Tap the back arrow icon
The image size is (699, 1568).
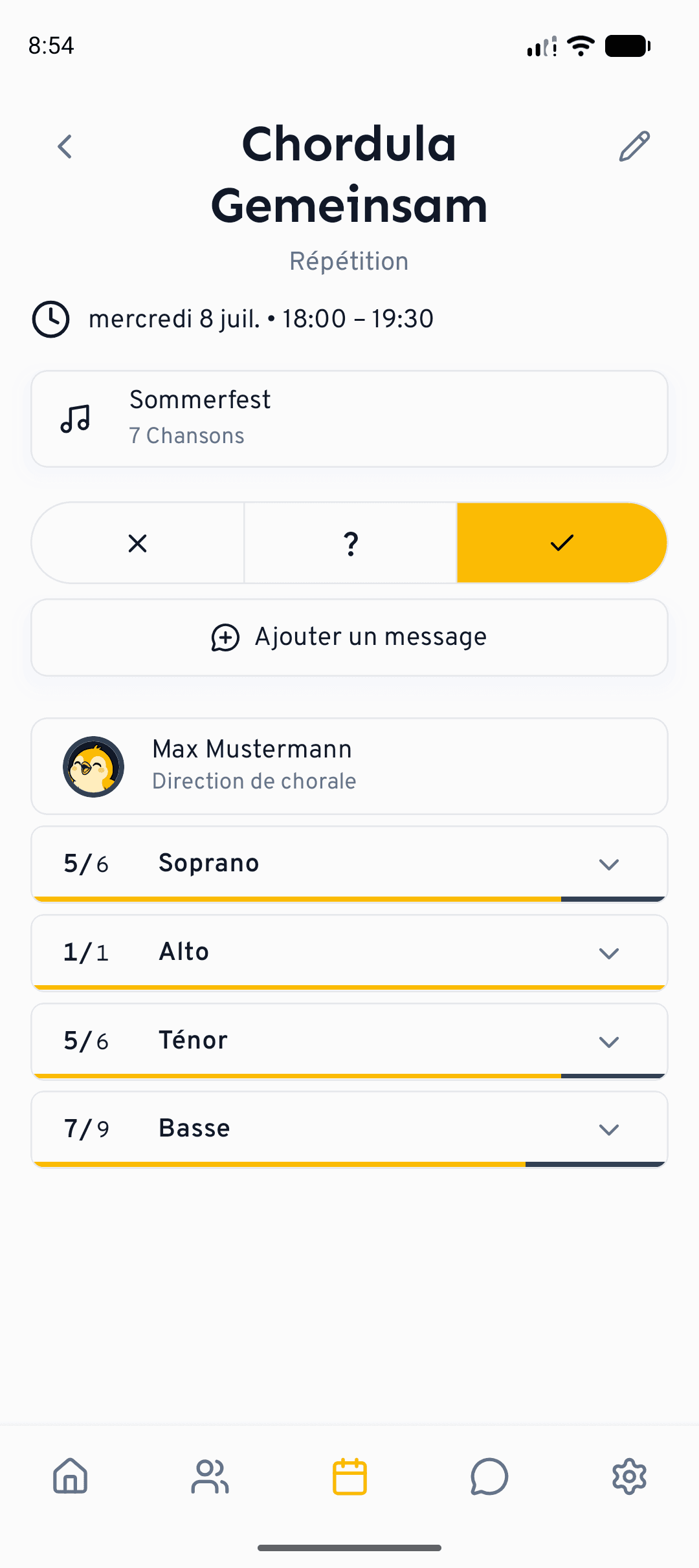(x=65, y=147)
